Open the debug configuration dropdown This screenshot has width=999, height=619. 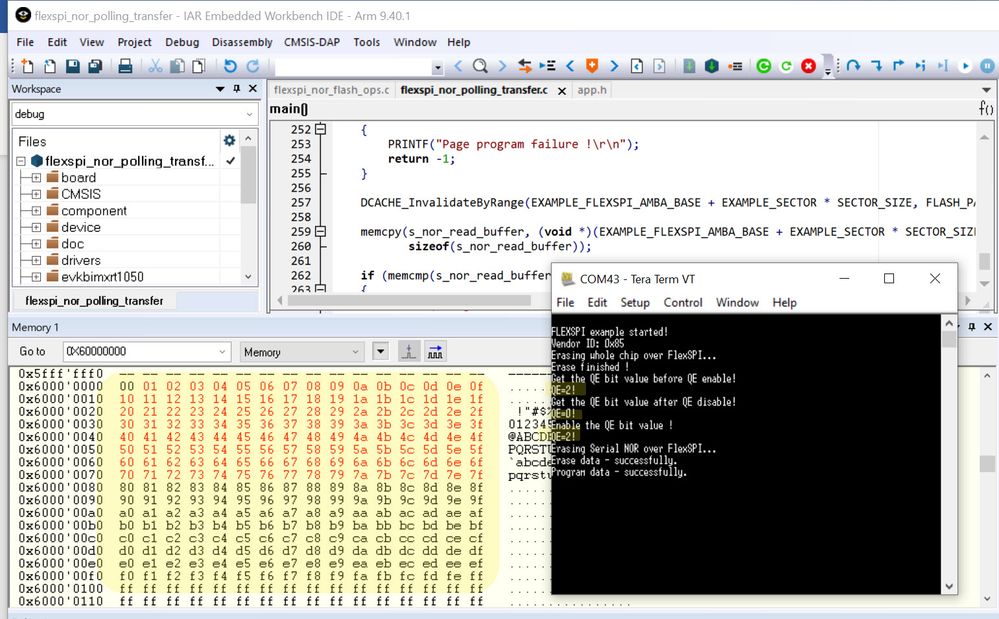point(249,114)
